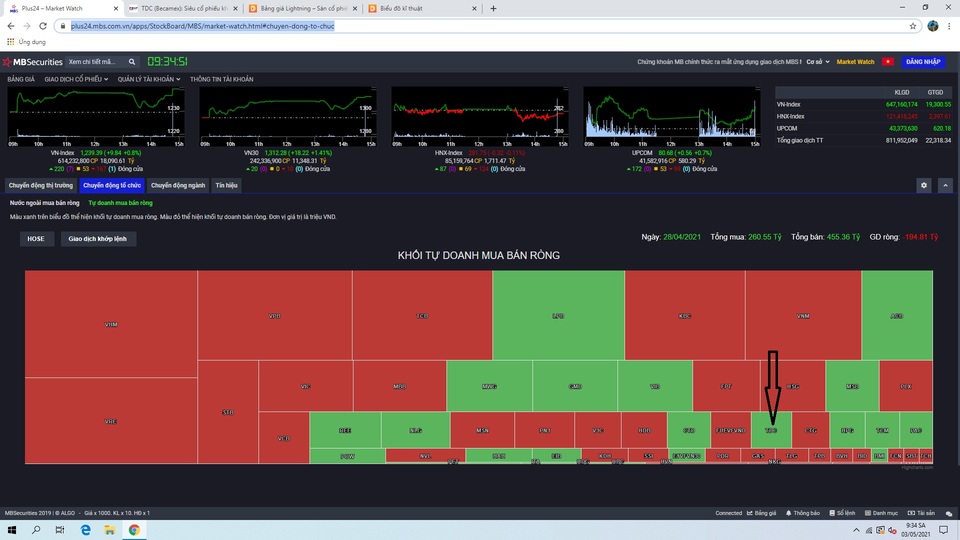Toggle the HOSE exchange filter button
Image resolution: width=960 pixels, height=540 pixels.
click(37, 238)
